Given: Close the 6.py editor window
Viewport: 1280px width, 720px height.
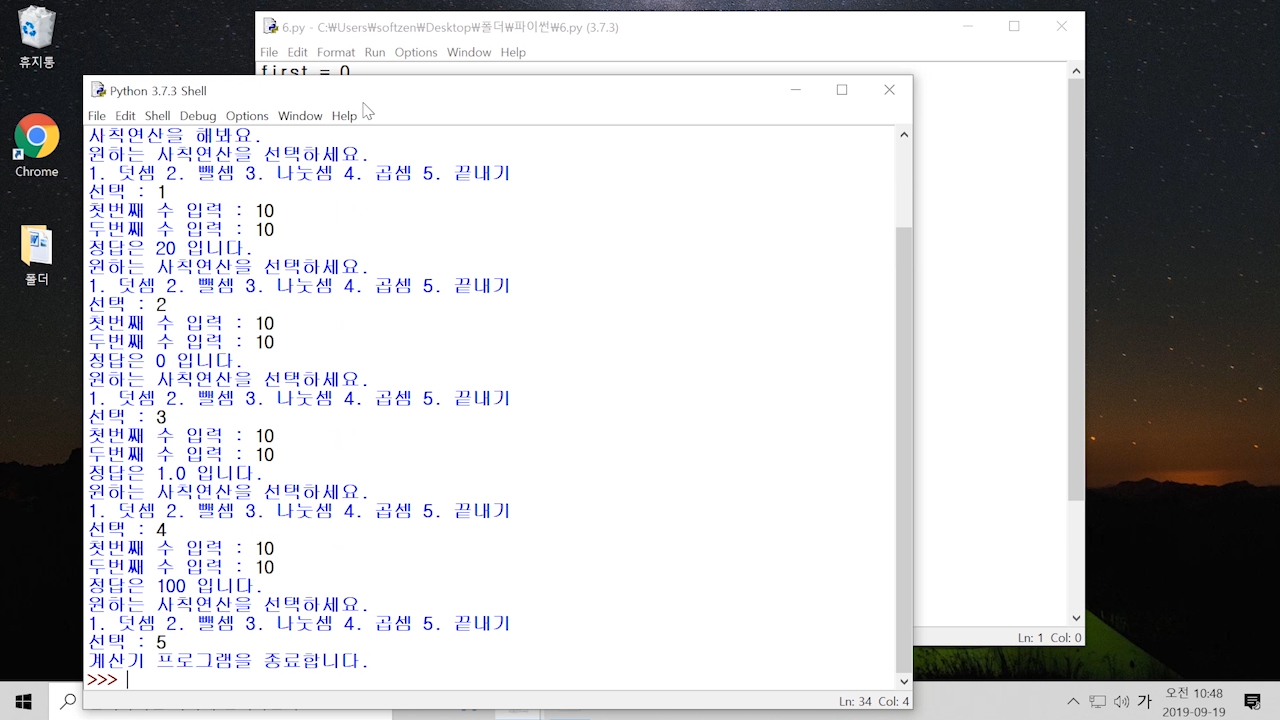Looking at the screenshot, I should click(1062, 26).
